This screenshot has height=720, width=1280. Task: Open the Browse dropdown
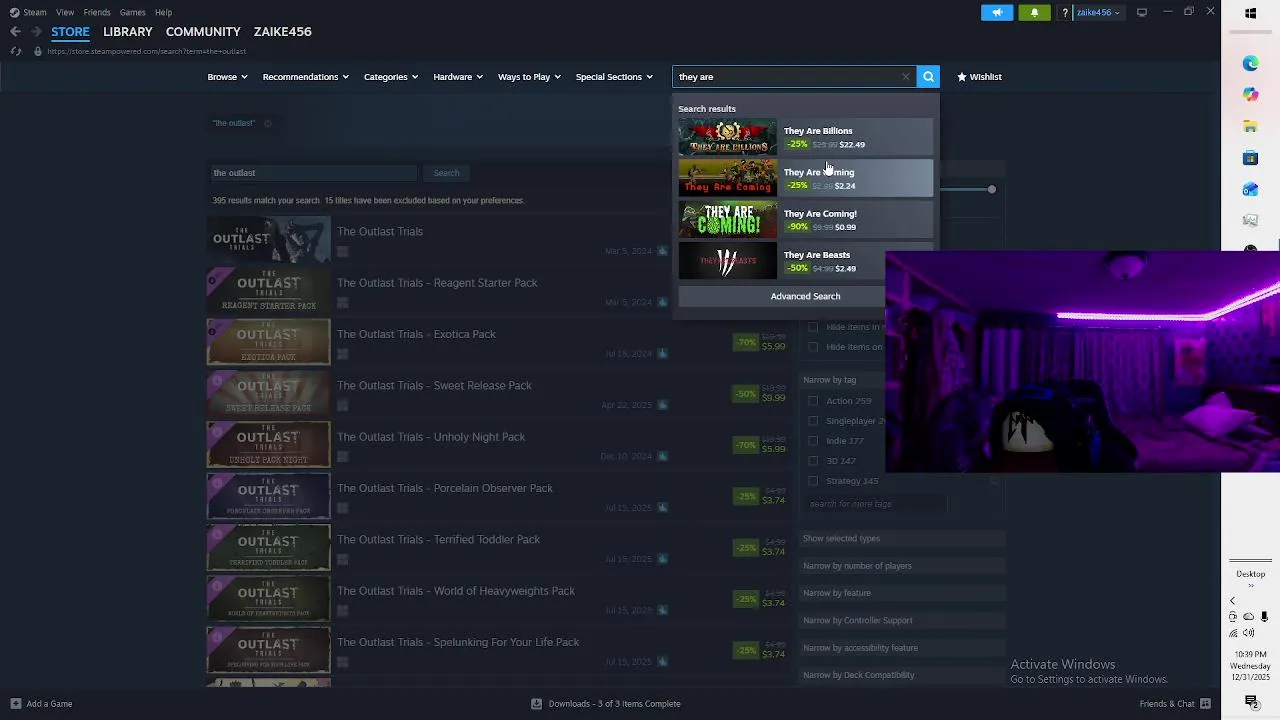click(227, 77)
